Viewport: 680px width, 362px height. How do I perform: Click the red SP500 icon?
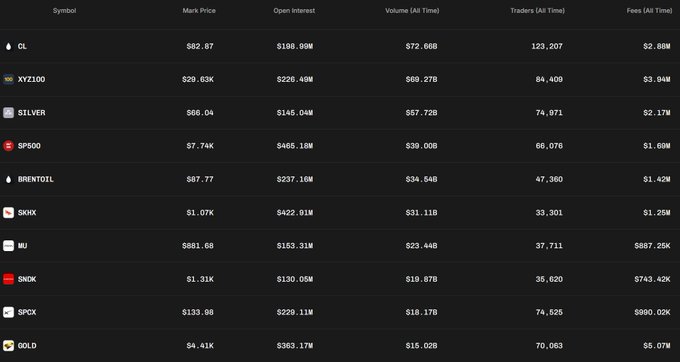tap(8, 146)
